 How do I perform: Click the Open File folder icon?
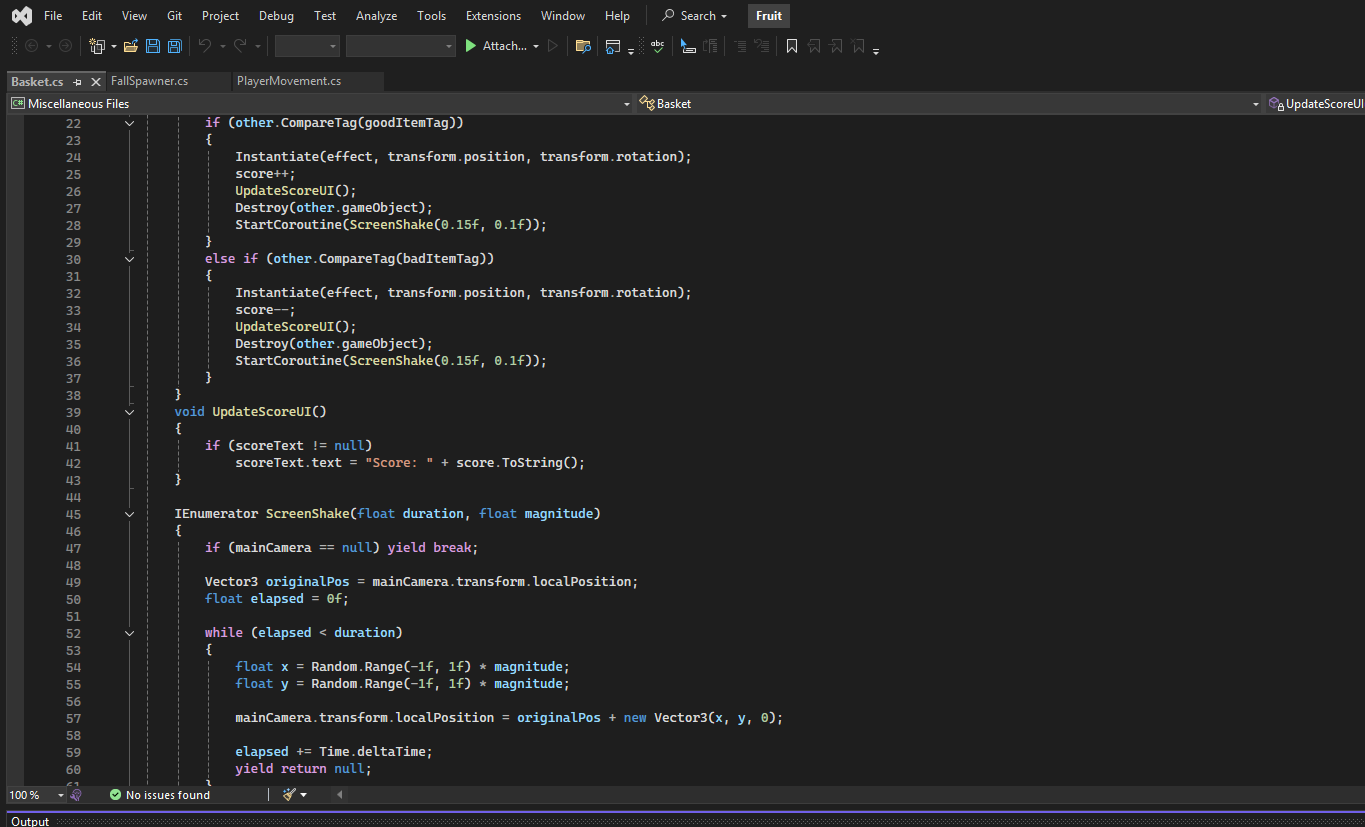pyautogui.click(x=131, y=46)
